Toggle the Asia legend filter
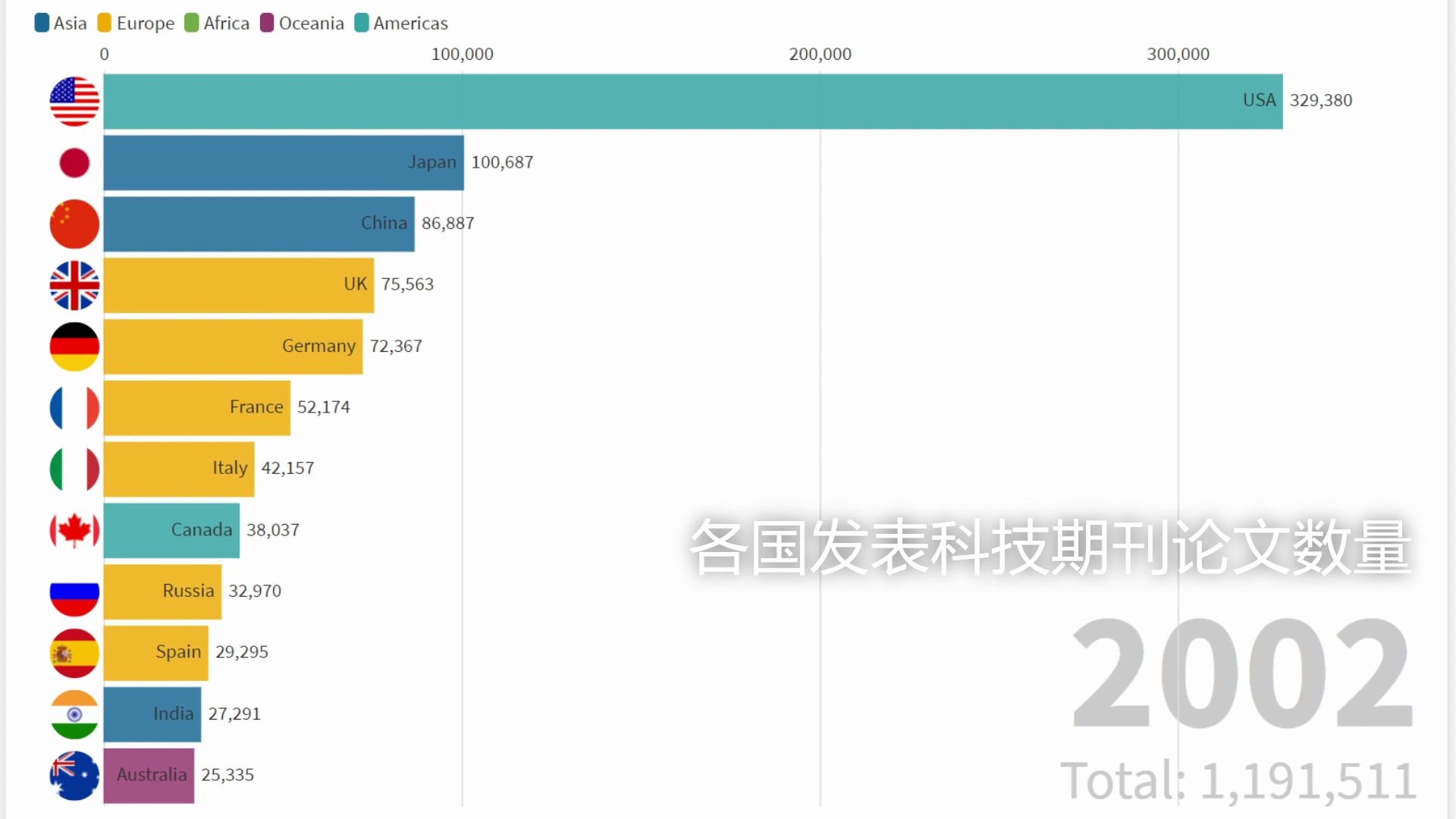Viewport: 1456px width, 819px height. coord(61,24)
